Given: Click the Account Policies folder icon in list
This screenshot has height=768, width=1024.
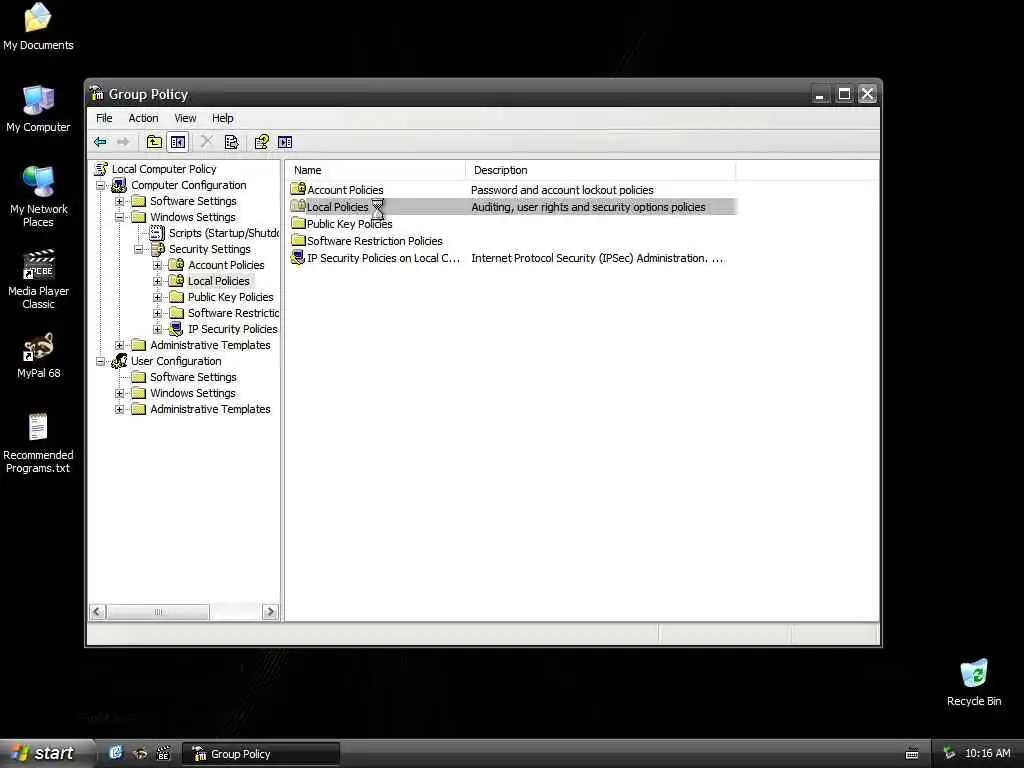Looking at the screenshot, I should 298,189.
